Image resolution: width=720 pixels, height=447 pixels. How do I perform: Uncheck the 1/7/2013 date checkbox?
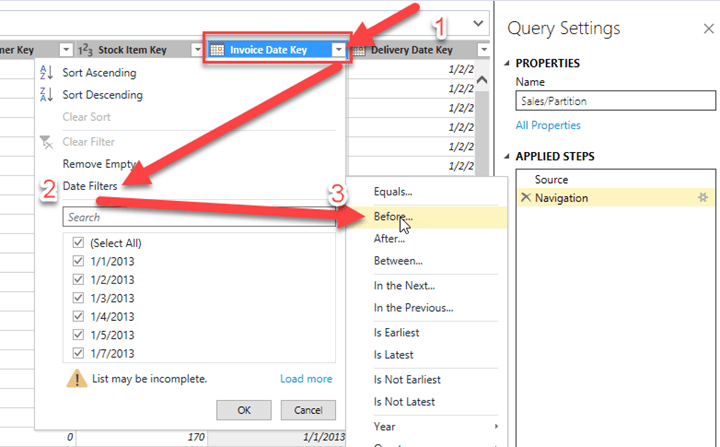pos(79,353)
